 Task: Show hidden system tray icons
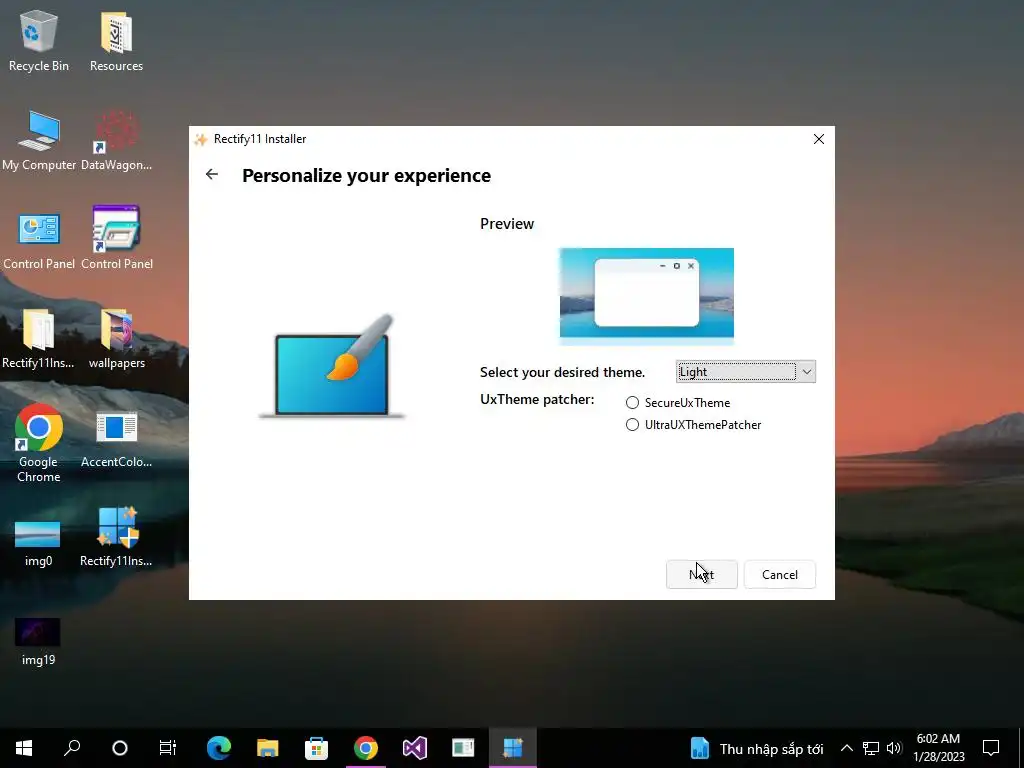[846, 748]
